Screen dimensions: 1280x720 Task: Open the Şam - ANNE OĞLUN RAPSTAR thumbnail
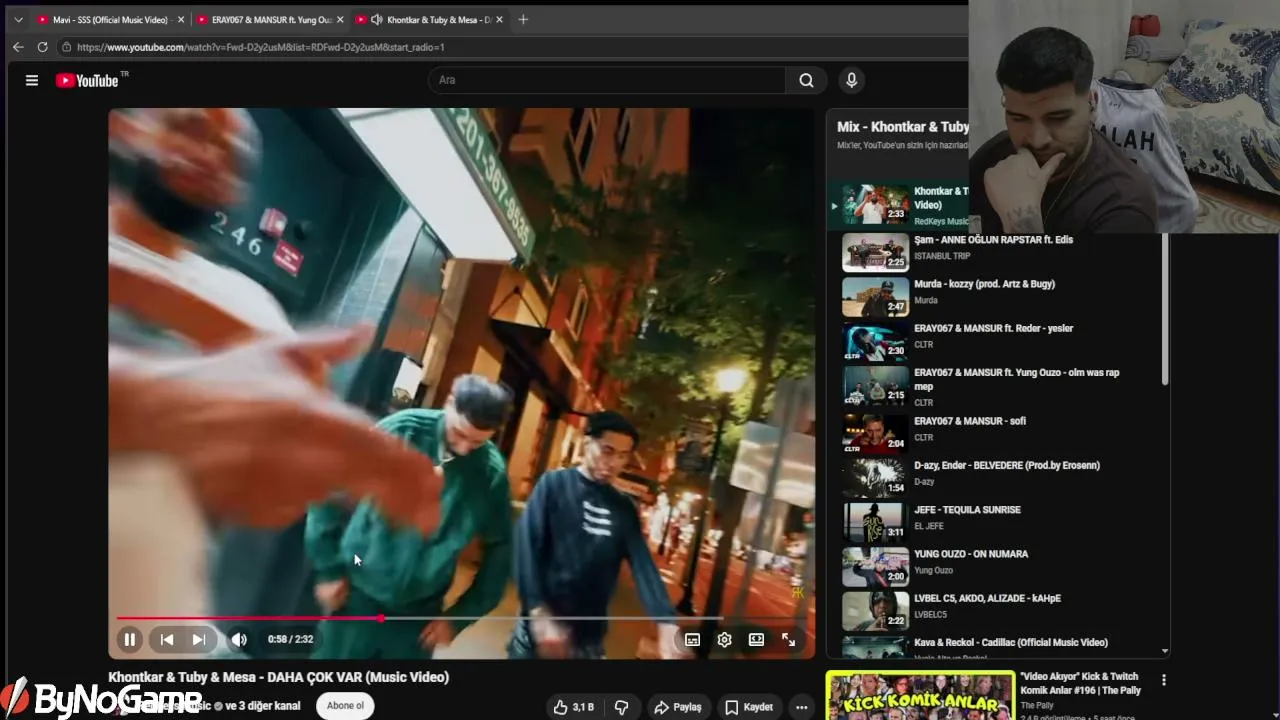click(875, 253)
